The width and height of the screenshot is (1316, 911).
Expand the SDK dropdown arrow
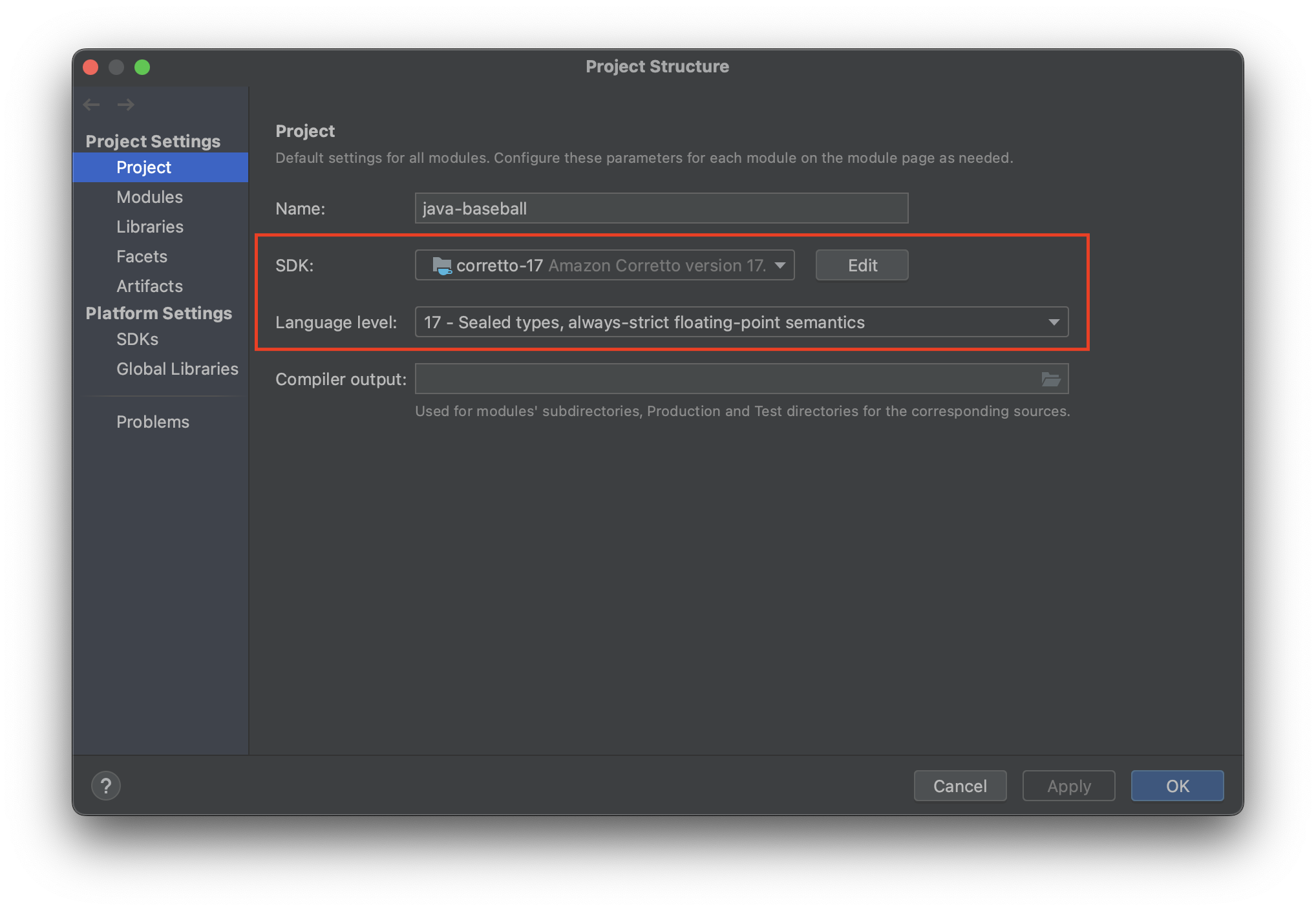pyautogui.click(x=780, y=266)
